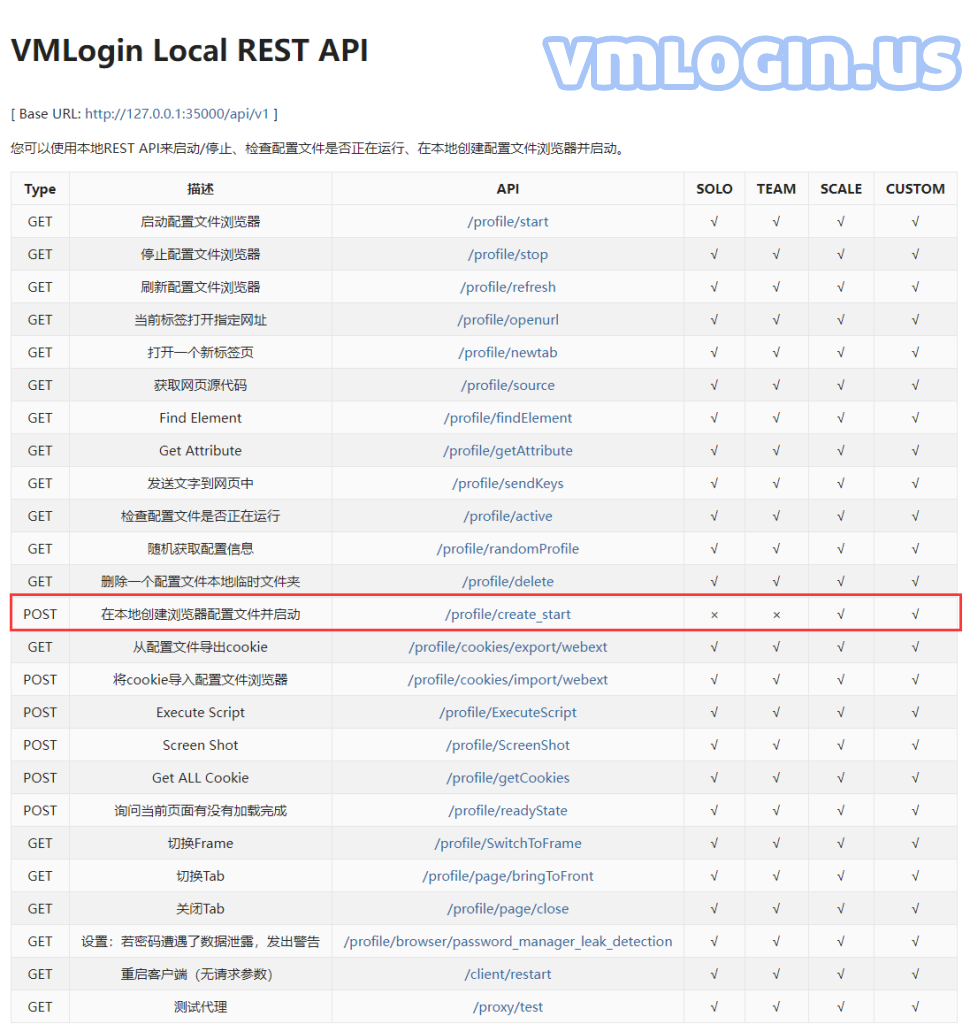Viewport: 970px width, 1024px height.
Task: Click the Get ALL Cookie description cell
Action: point(201,778)
